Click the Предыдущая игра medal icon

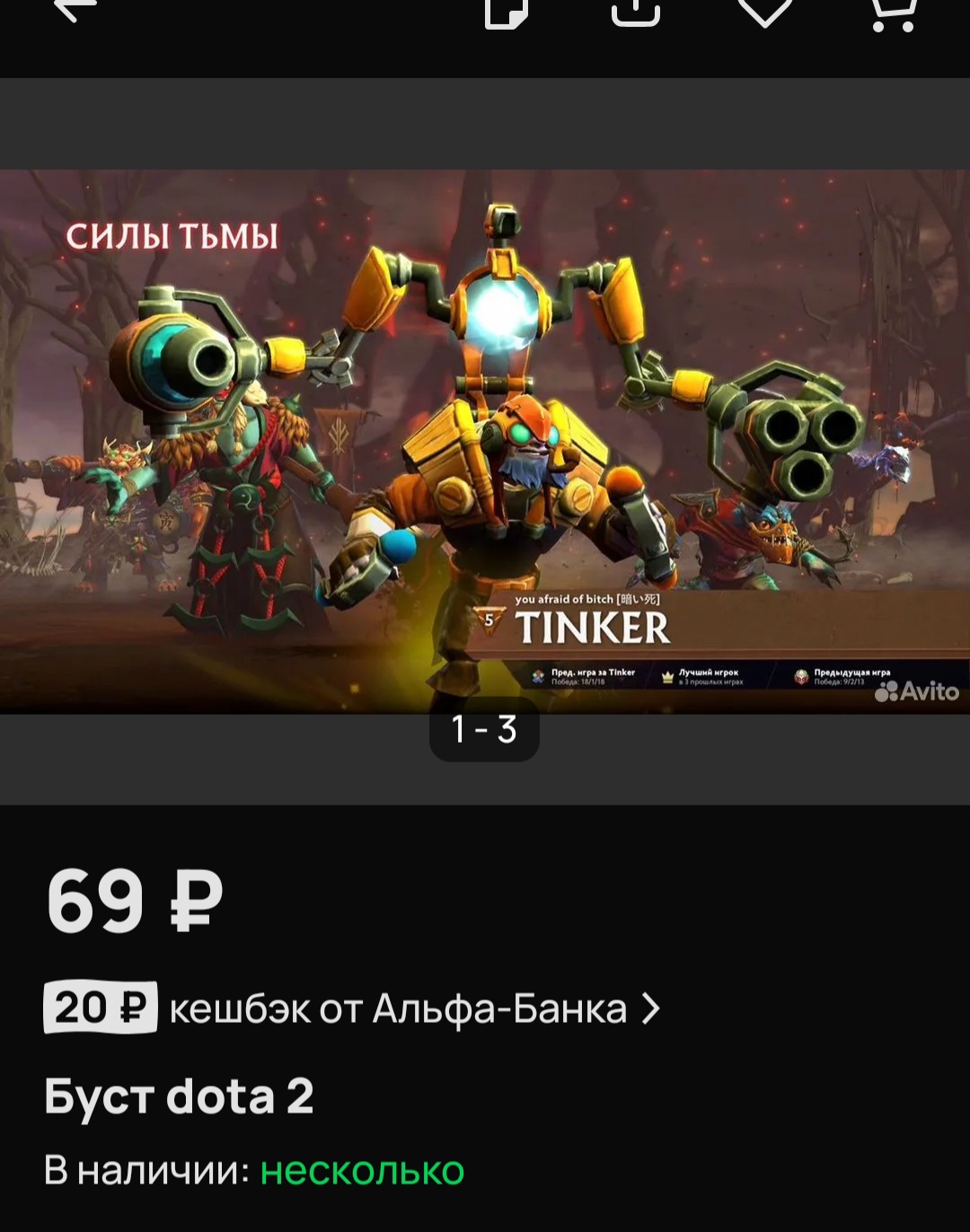[801, 677]
